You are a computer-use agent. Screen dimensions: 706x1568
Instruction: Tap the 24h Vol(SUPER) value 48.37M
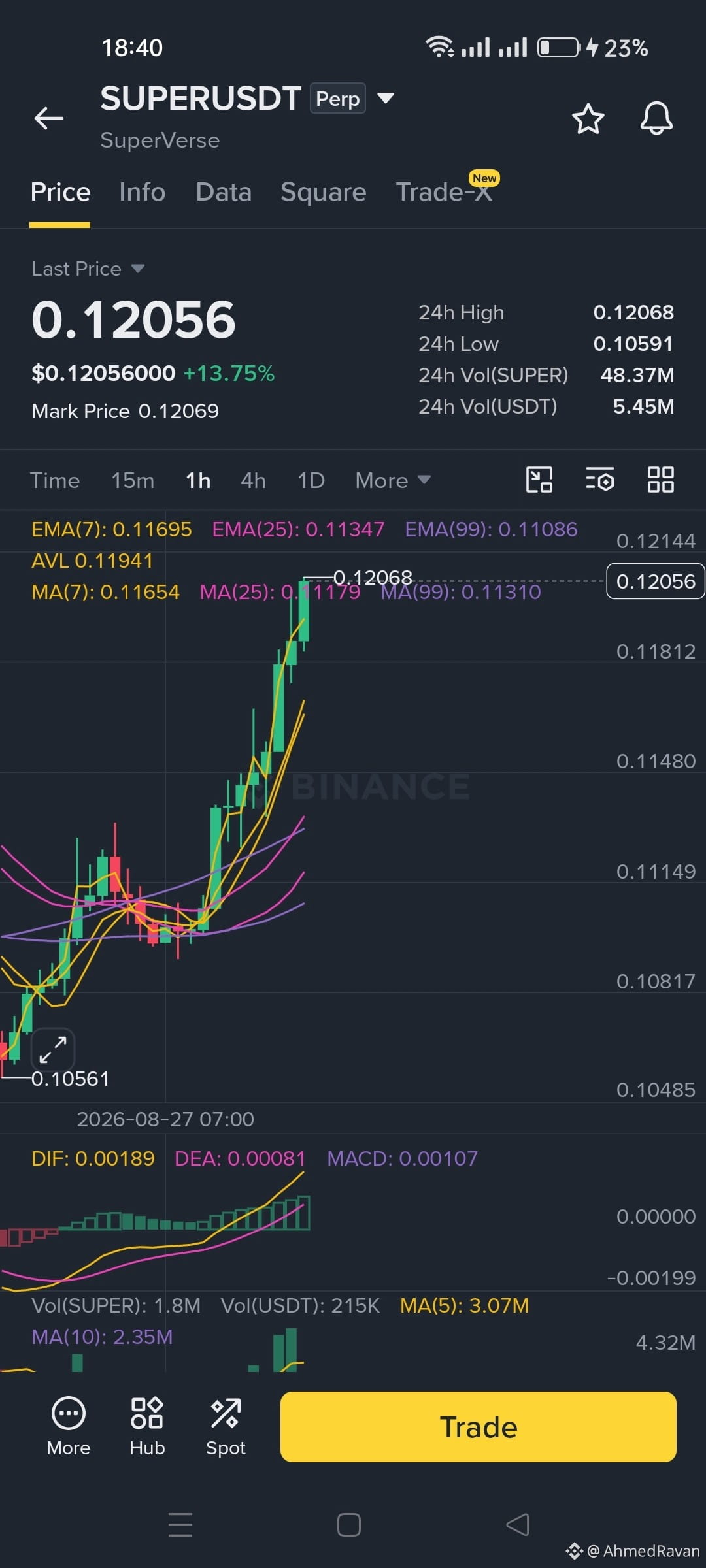637,375
